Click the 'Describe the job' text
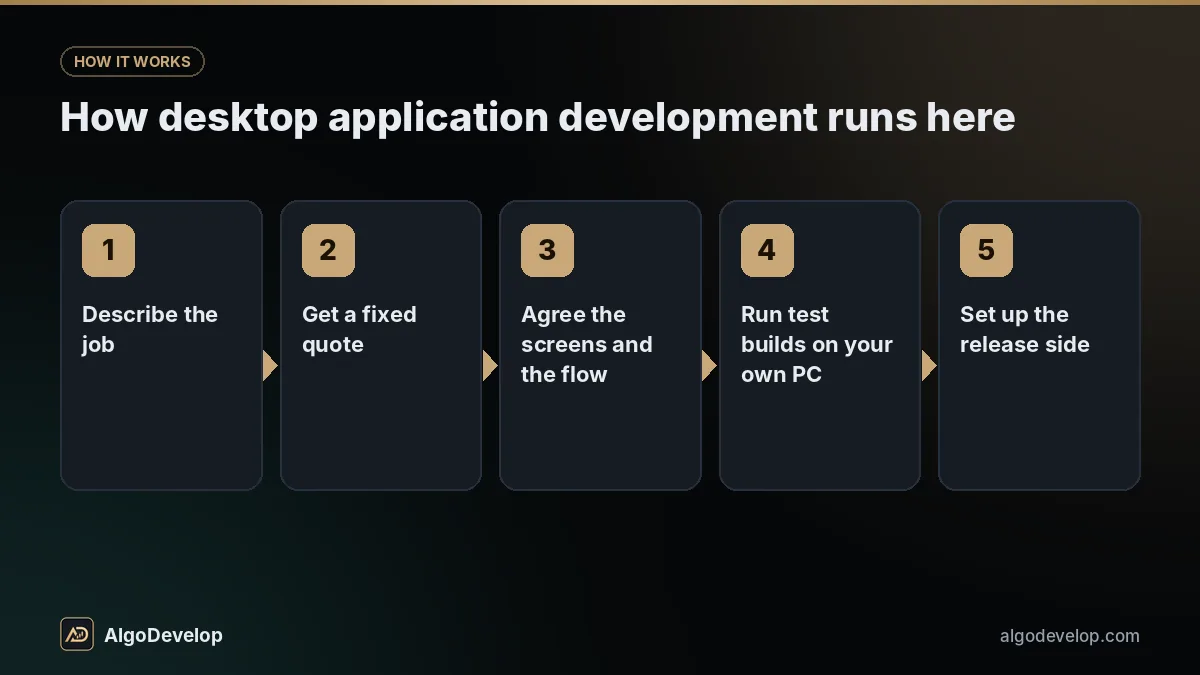 point(150,329)
